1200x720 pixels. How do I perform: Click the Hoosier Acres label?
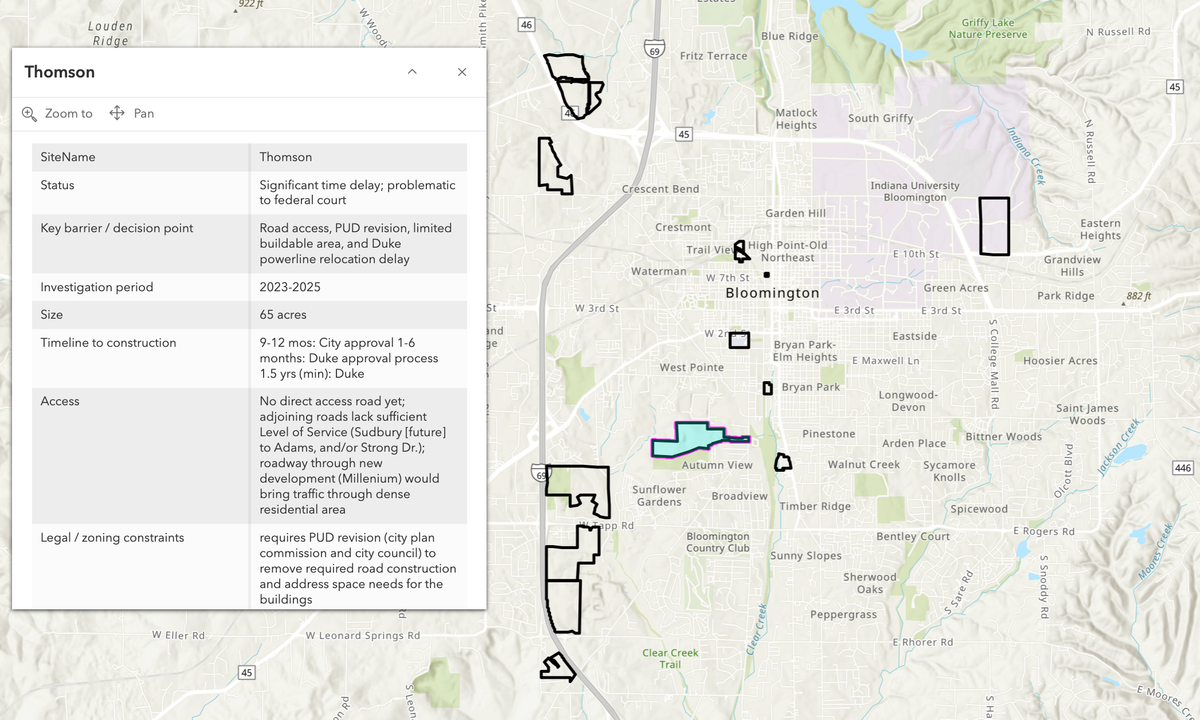pos(1060,361)
